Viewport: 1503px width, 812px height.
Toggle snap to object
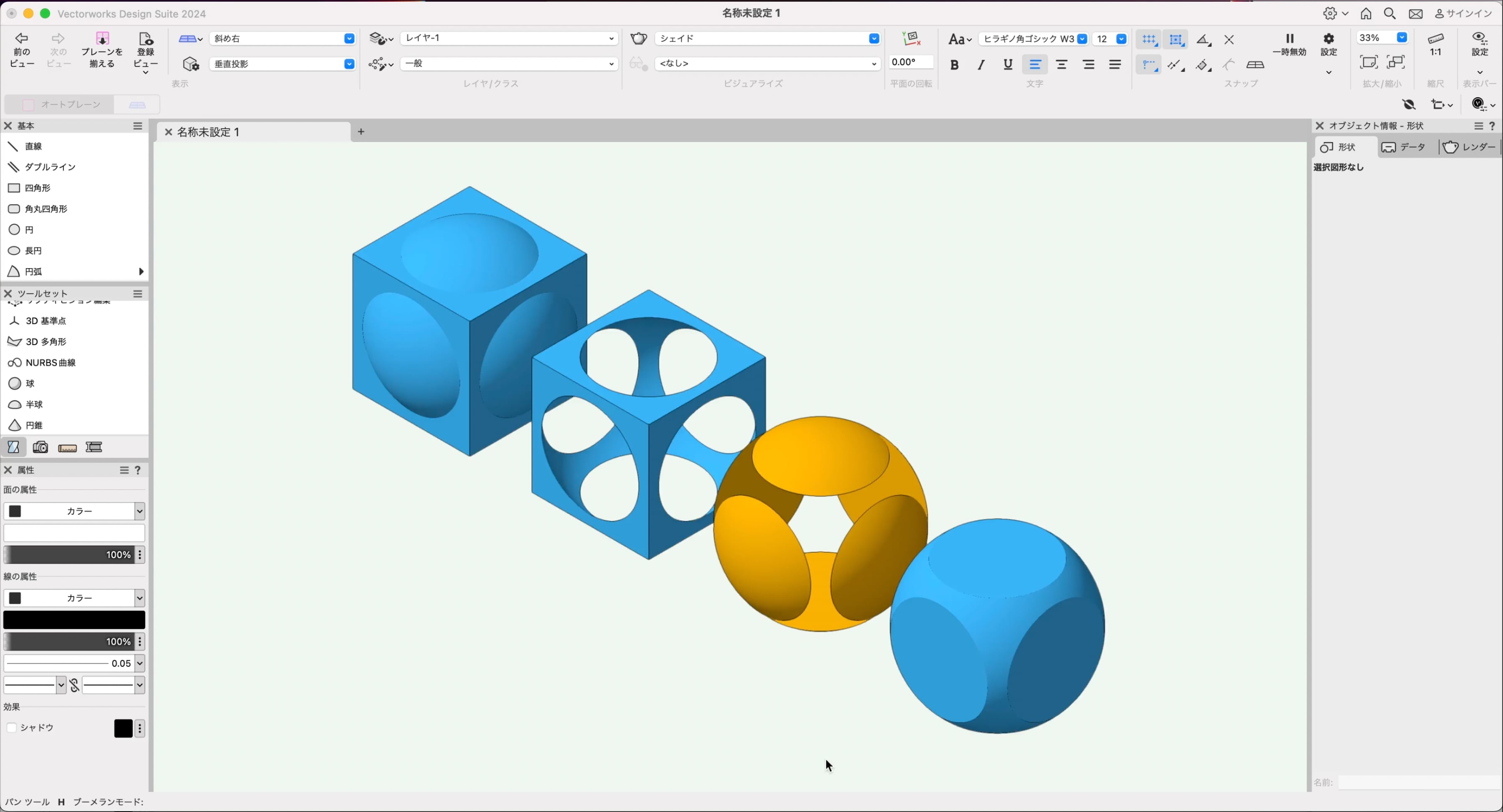[1176, 40]
